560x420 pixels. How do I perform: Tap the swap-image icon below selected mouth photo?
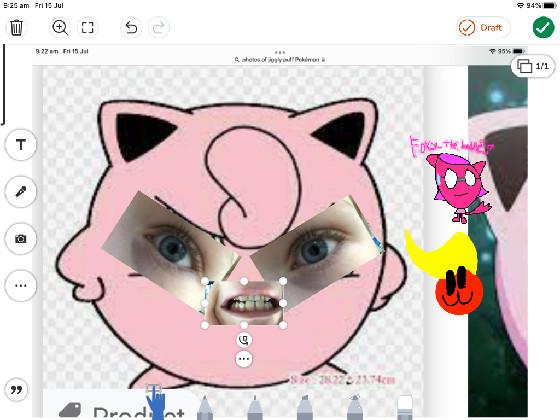click(244, 340)
